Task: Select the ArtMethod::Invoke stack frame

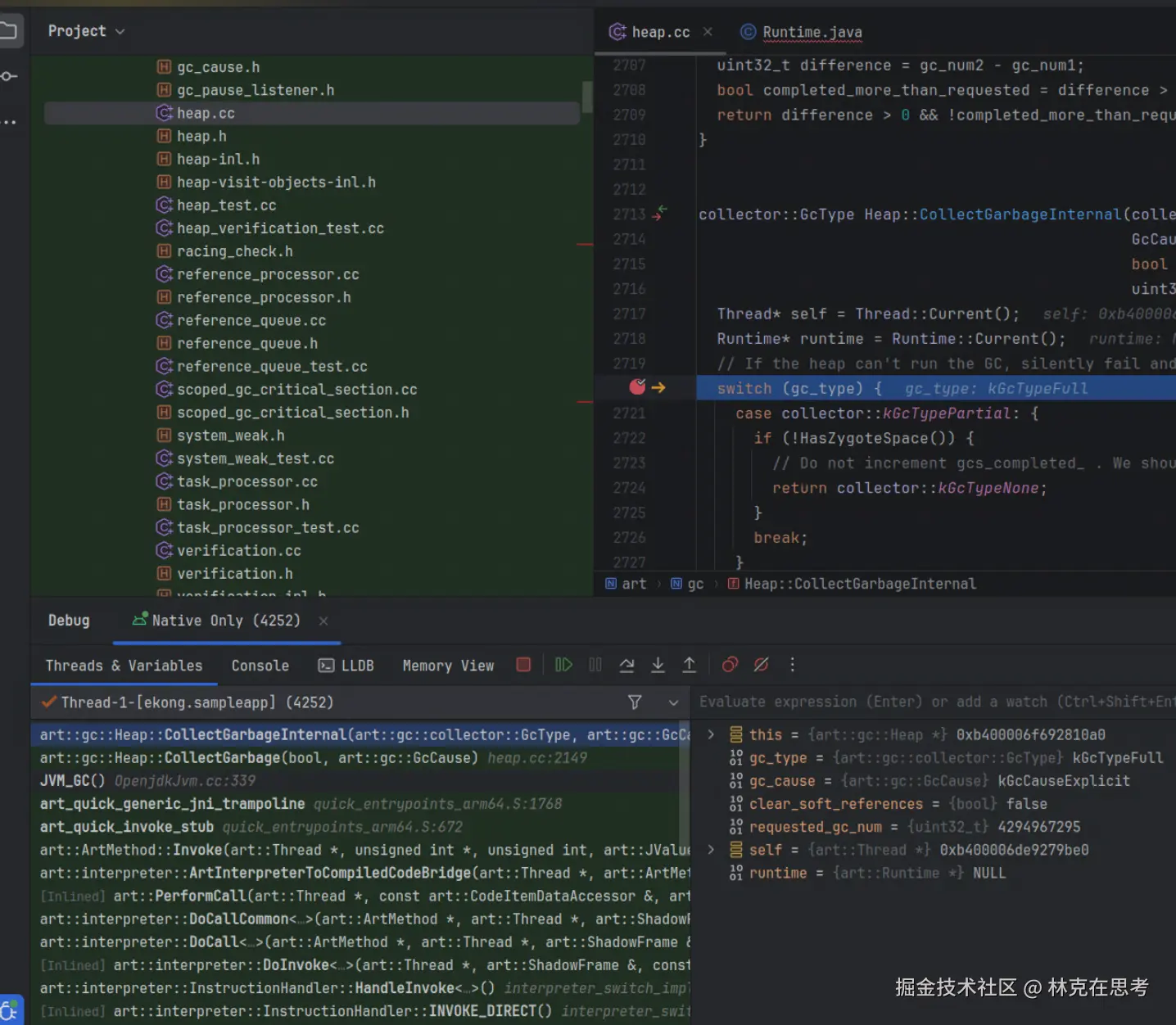Action: pyautogui.click(x=356, y=850)
